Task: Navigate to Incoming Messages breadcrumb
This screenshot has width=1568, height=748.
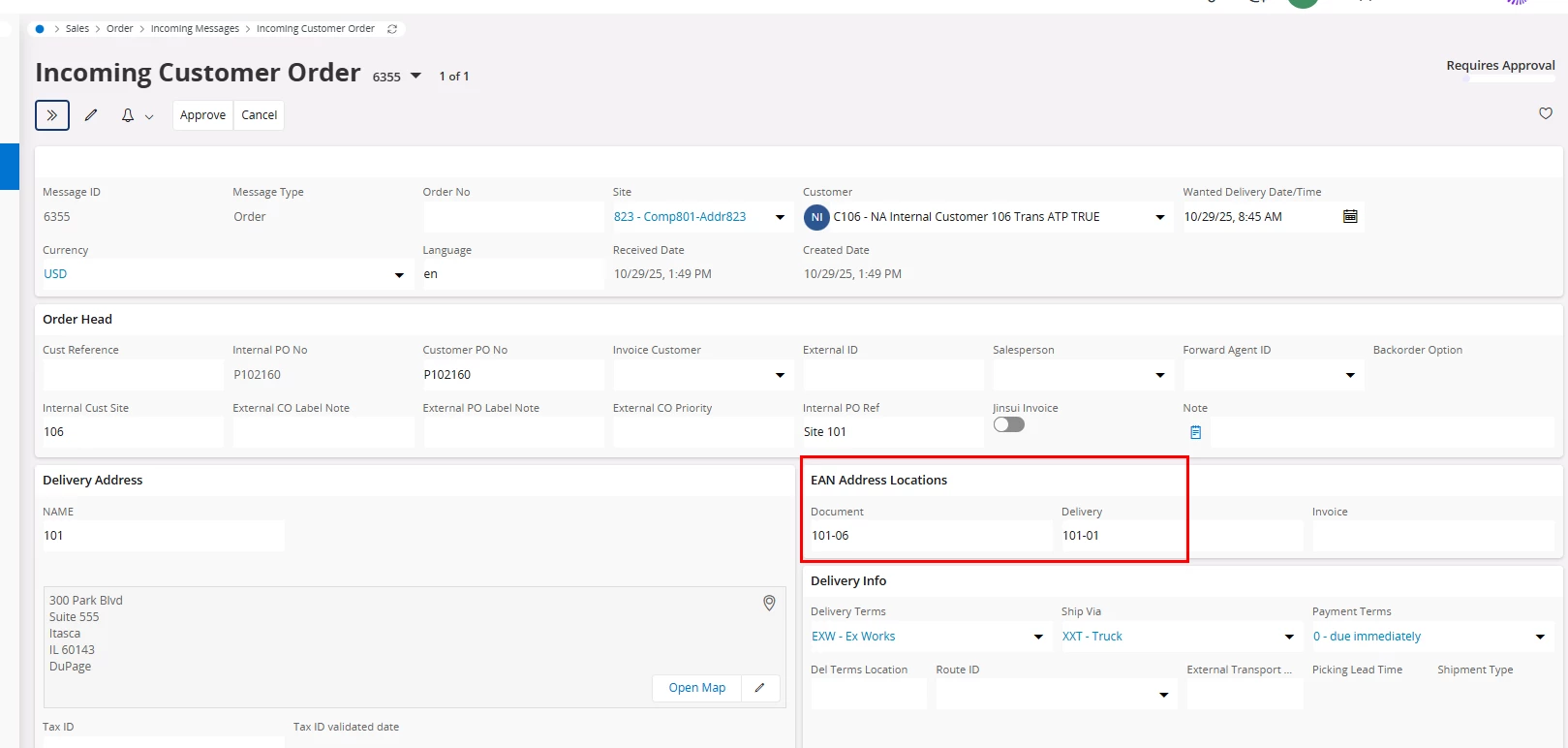Action: point(195,29)
